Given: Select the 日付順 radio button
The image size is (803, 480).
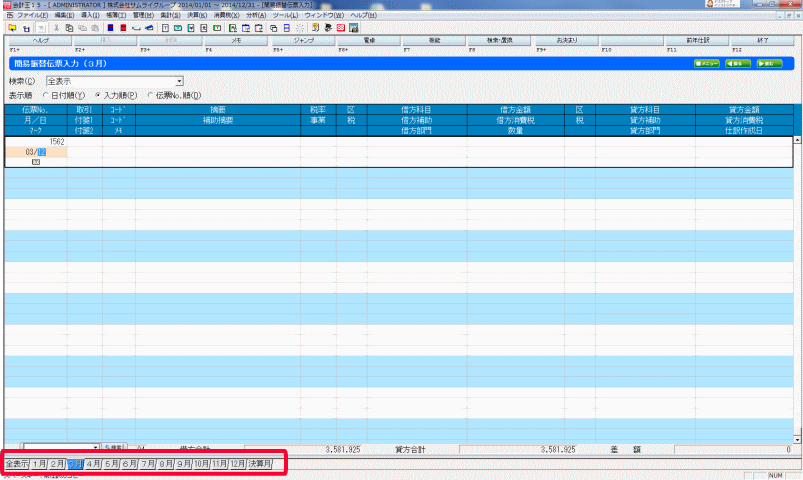Looking at the screenshot, I should (42, 95).
